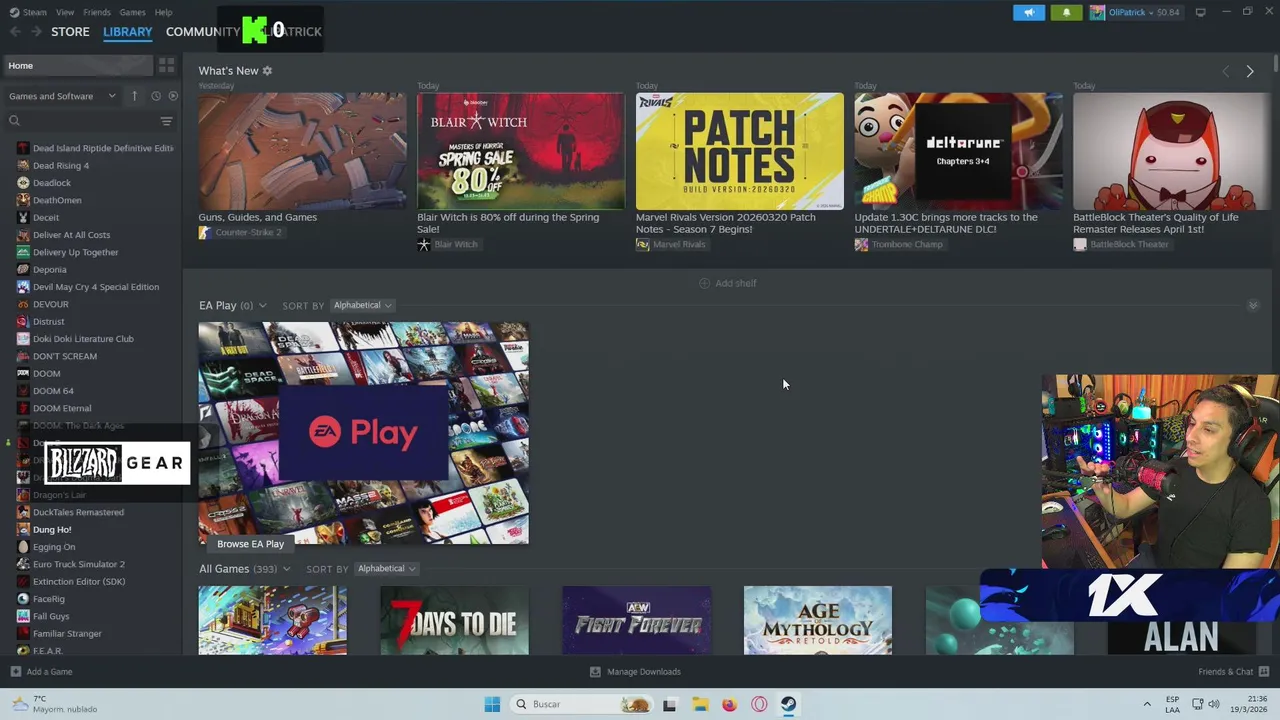Open the Friends menu
This screenshot has height=720, width=1280.
click(97, 12)
